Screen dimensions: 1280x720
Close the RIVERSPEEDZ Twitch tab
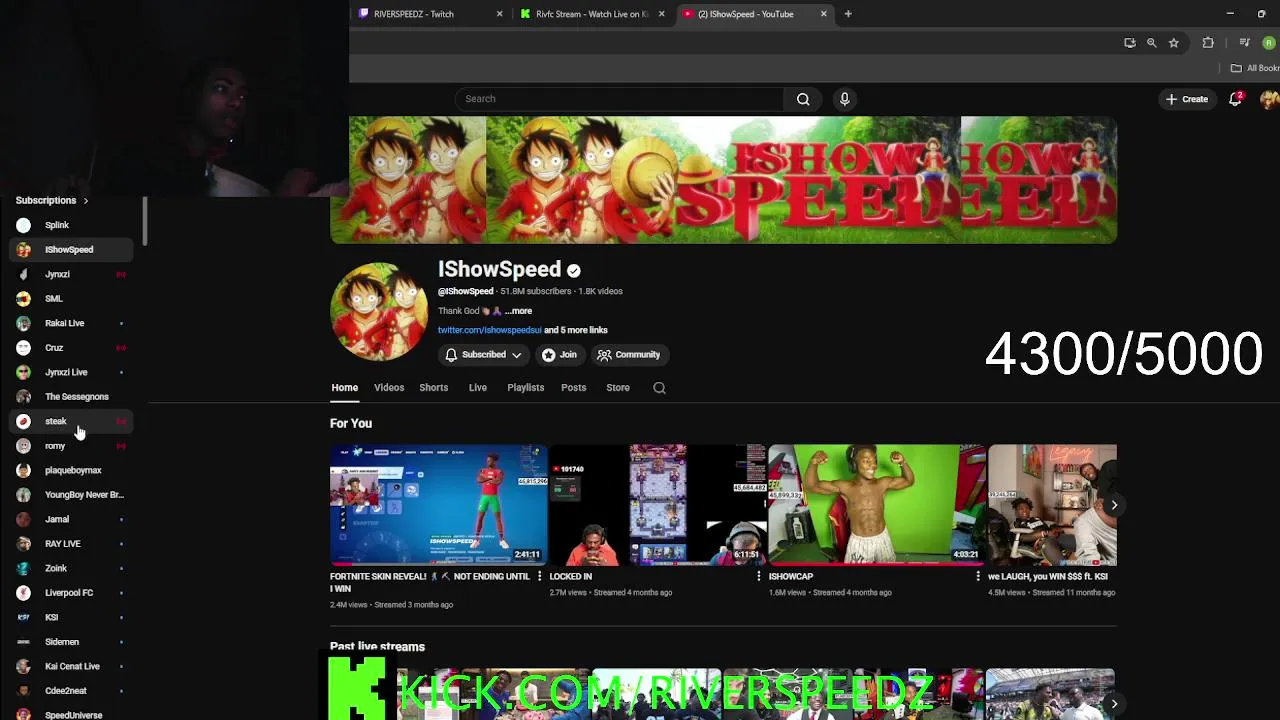click(500, 14)
